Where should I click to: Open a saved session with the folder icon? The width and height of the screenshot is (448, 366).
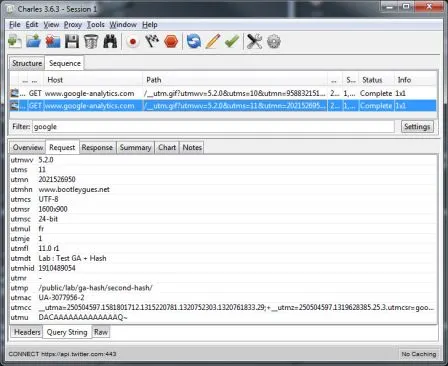(33, 42)
